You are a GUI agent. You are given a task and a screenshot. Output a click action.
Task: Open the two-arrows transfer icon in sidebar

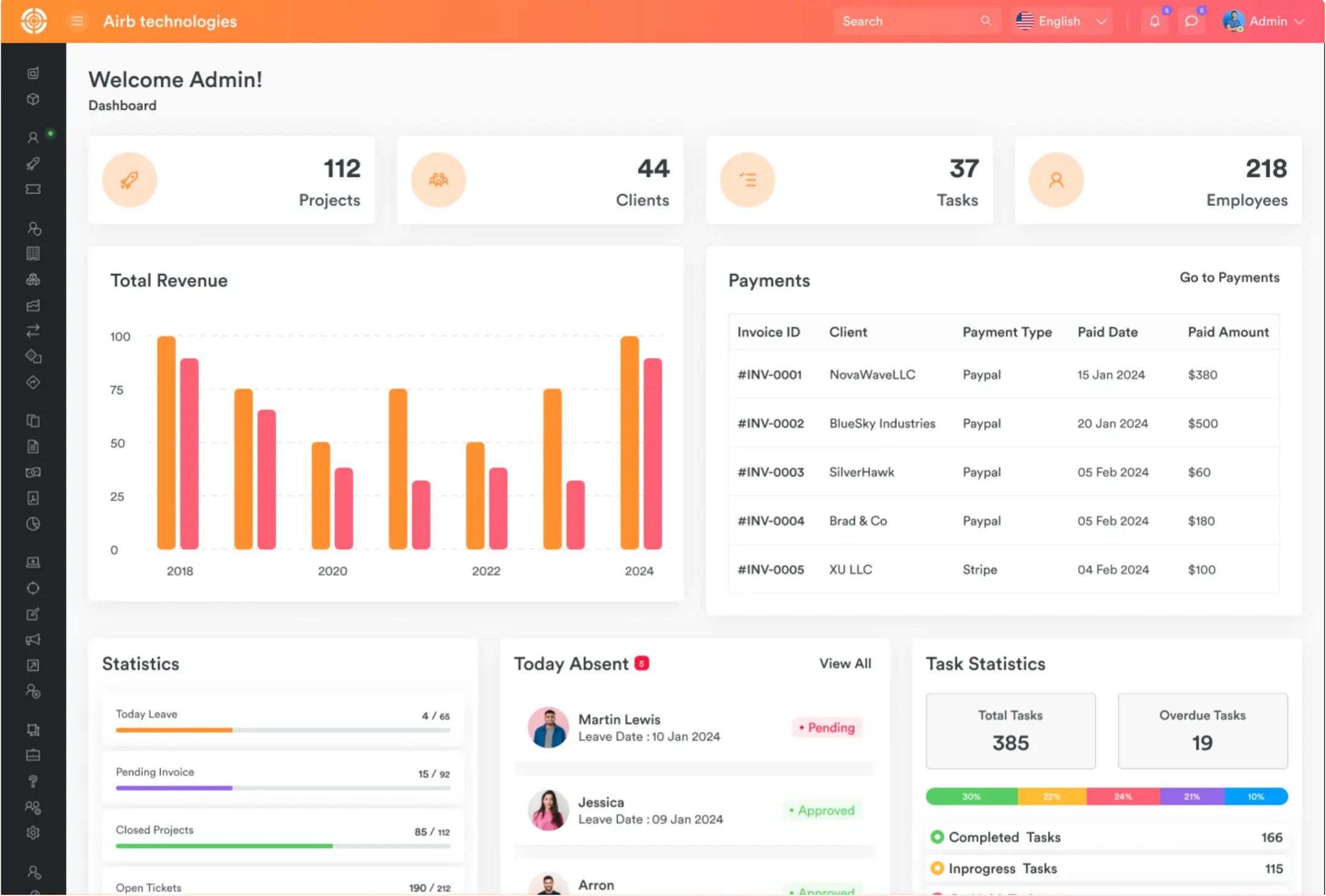33,331
